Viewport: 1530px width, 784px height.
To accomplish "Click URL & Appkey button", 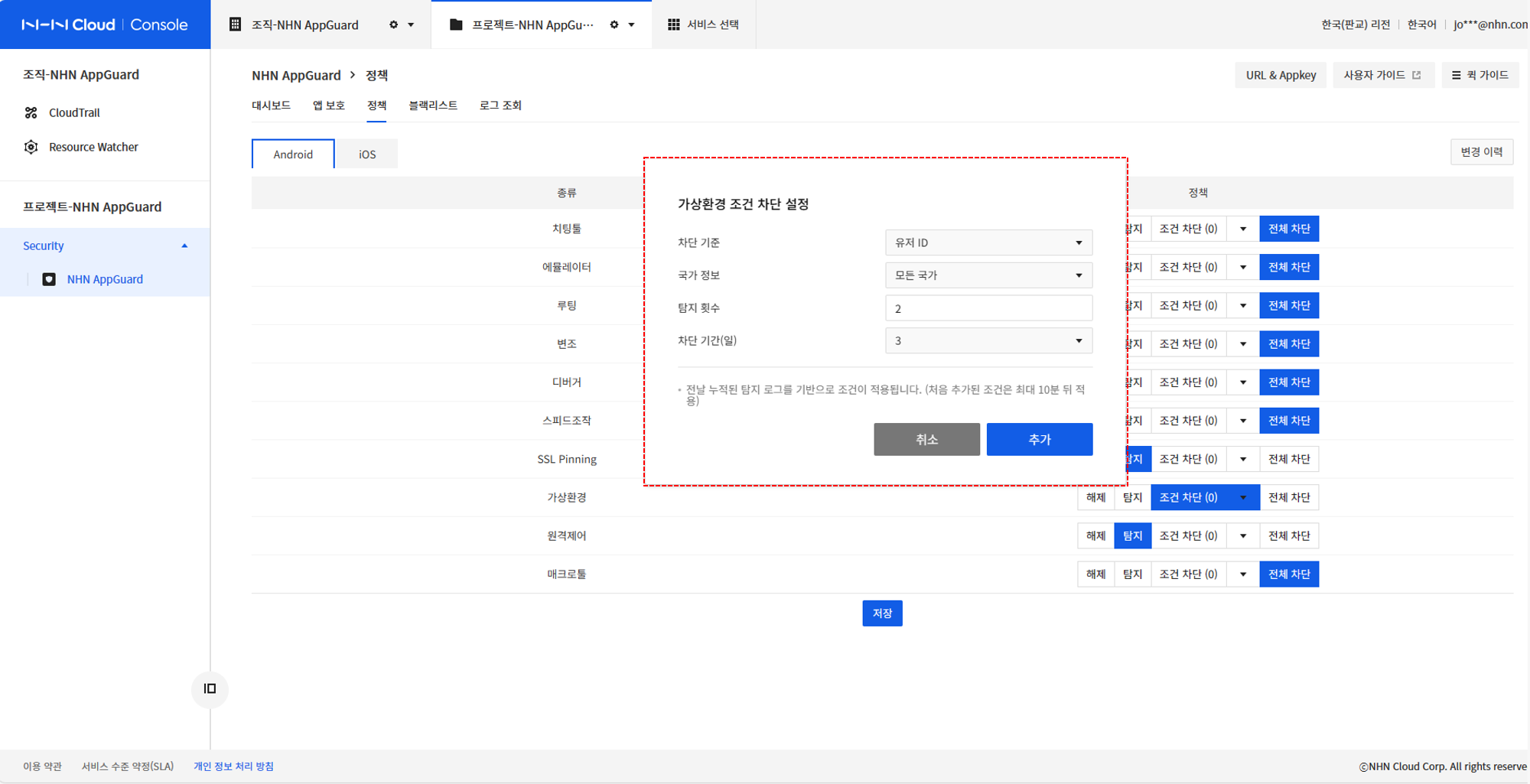I will 1281,75.
